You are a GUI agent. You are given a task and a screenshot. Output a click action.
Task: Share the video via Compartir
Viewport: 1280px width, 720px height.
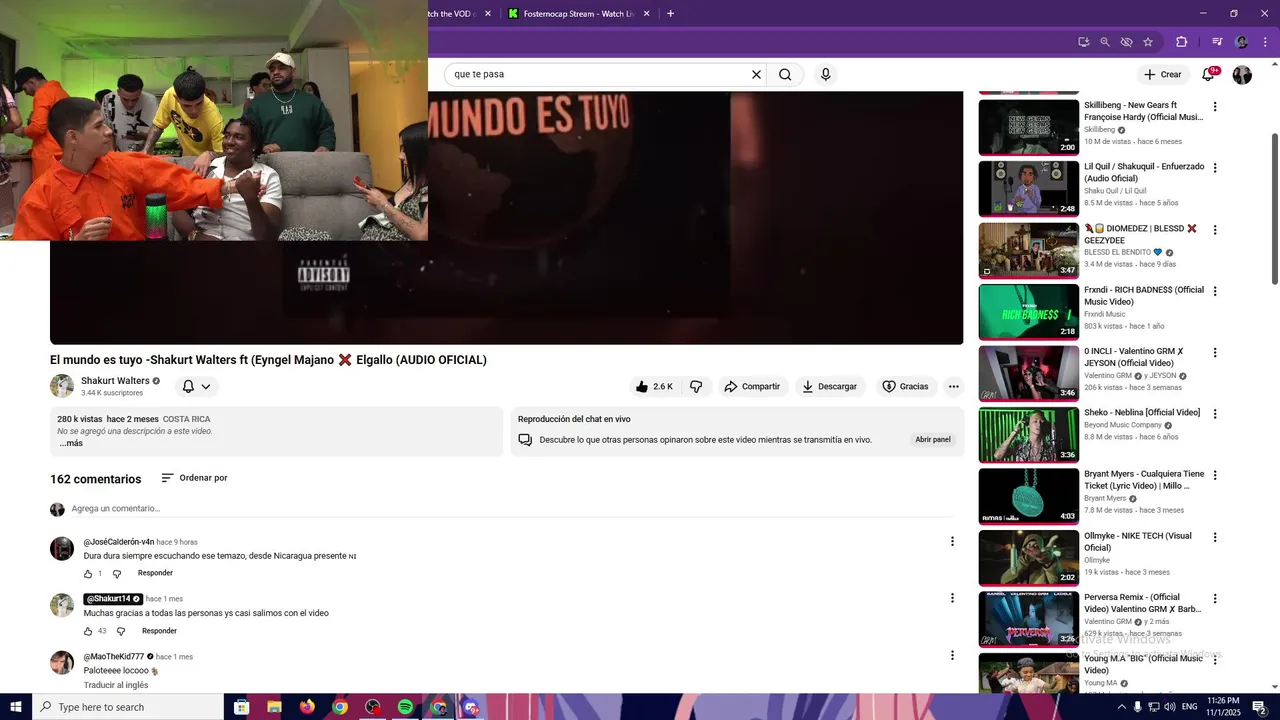(752, 387)
